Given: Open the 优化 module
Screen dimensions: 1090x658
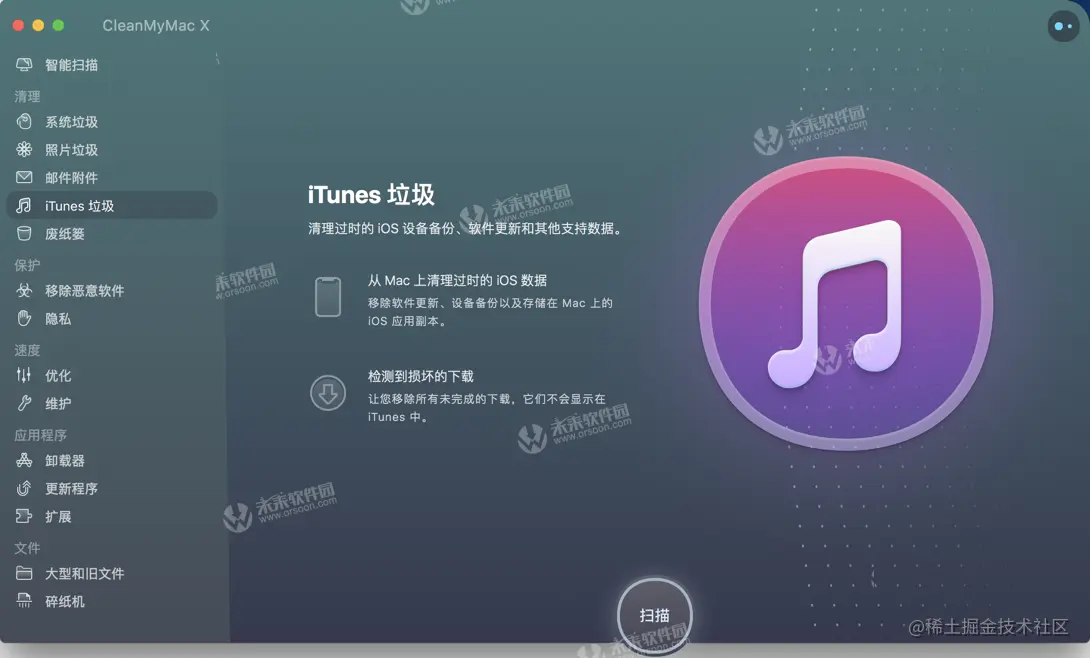Looking at the screenshot, I should [x=111, y=375].
